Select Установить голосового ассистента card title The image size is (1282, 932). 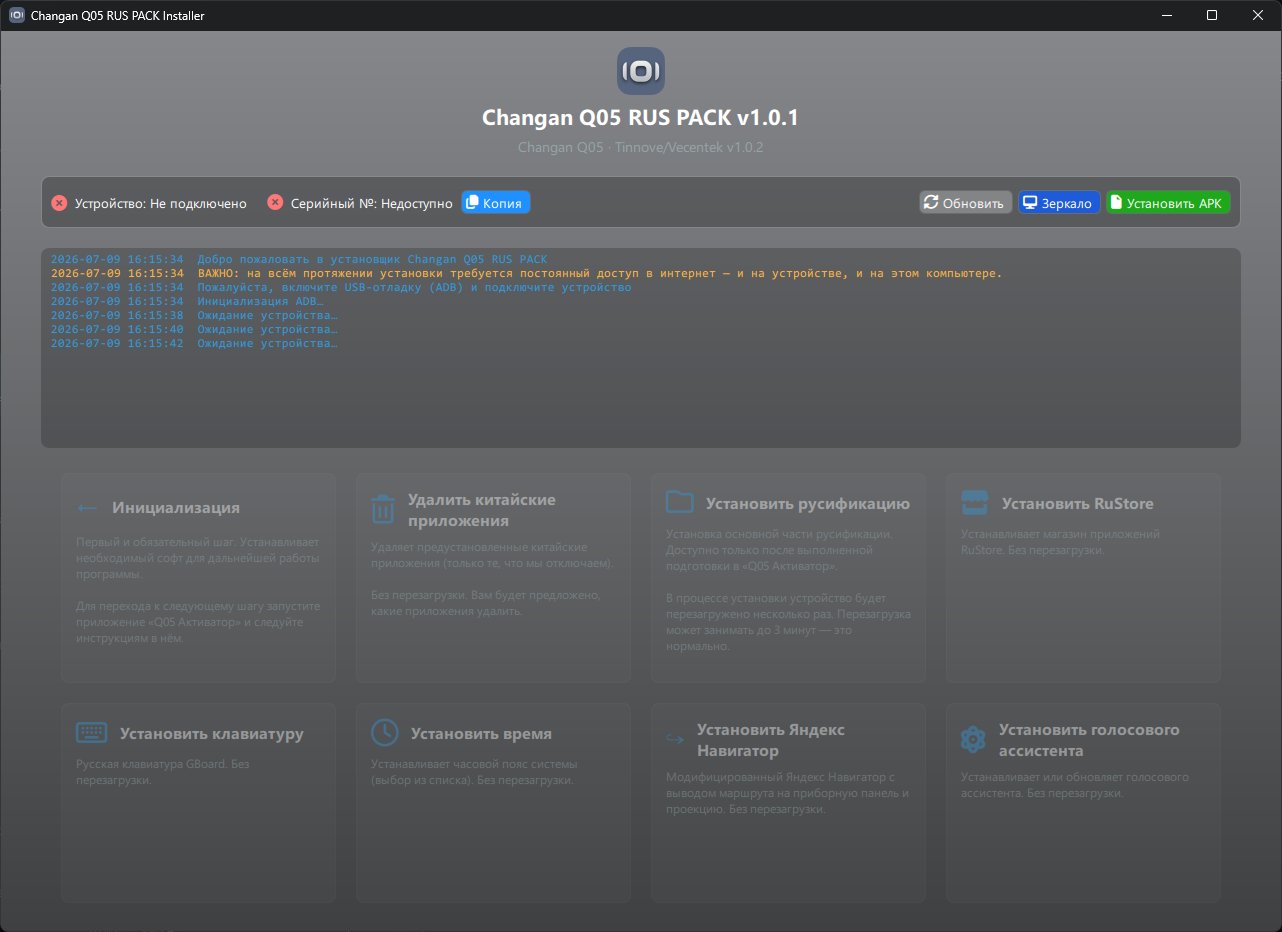1089,740
